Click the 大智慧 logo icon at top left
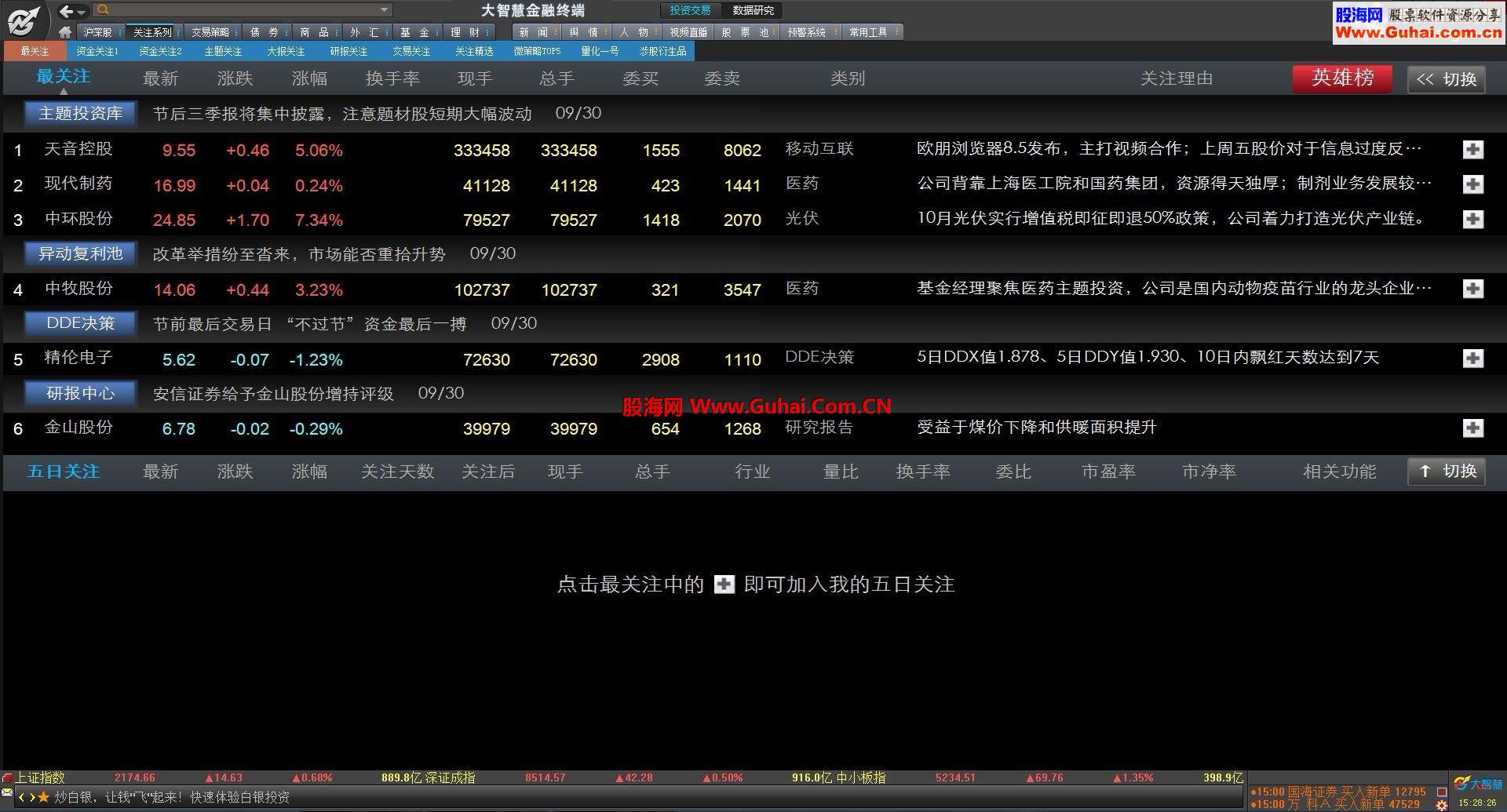This screenshot has height=812, width=1507. click(x=24, y=20)
